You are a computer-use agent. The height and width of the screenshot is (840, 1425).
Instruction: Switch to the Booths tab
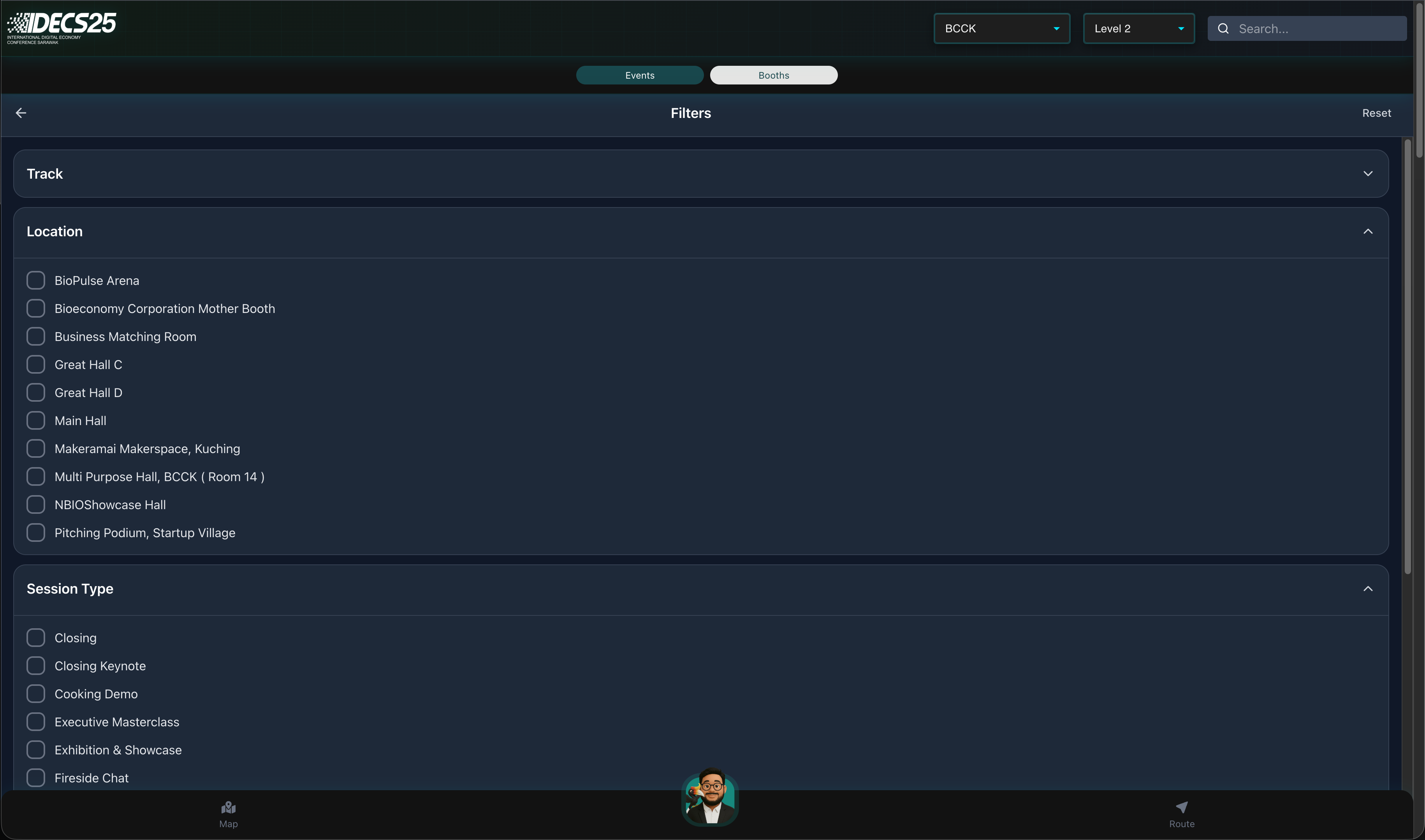pos(774,75)
